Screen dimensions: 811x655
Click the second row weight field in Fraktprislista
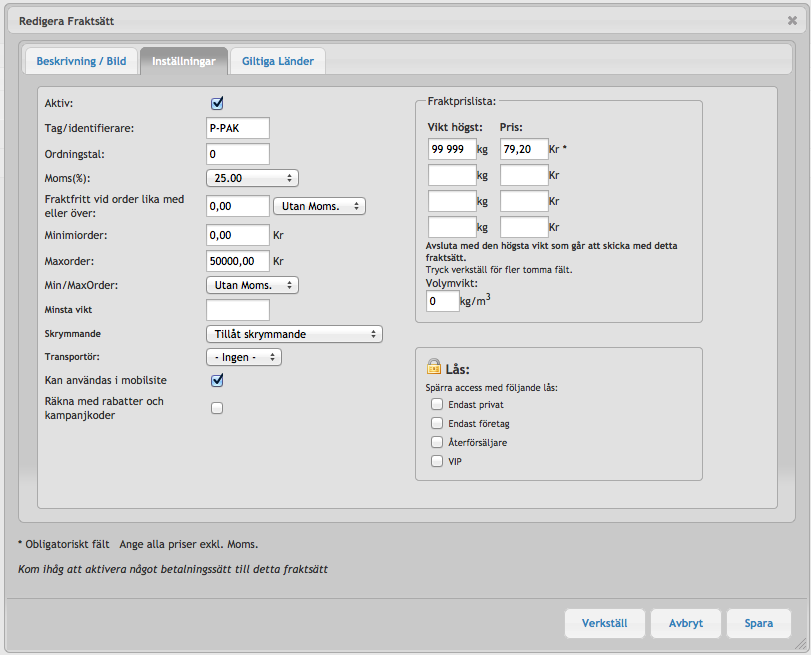452,175
